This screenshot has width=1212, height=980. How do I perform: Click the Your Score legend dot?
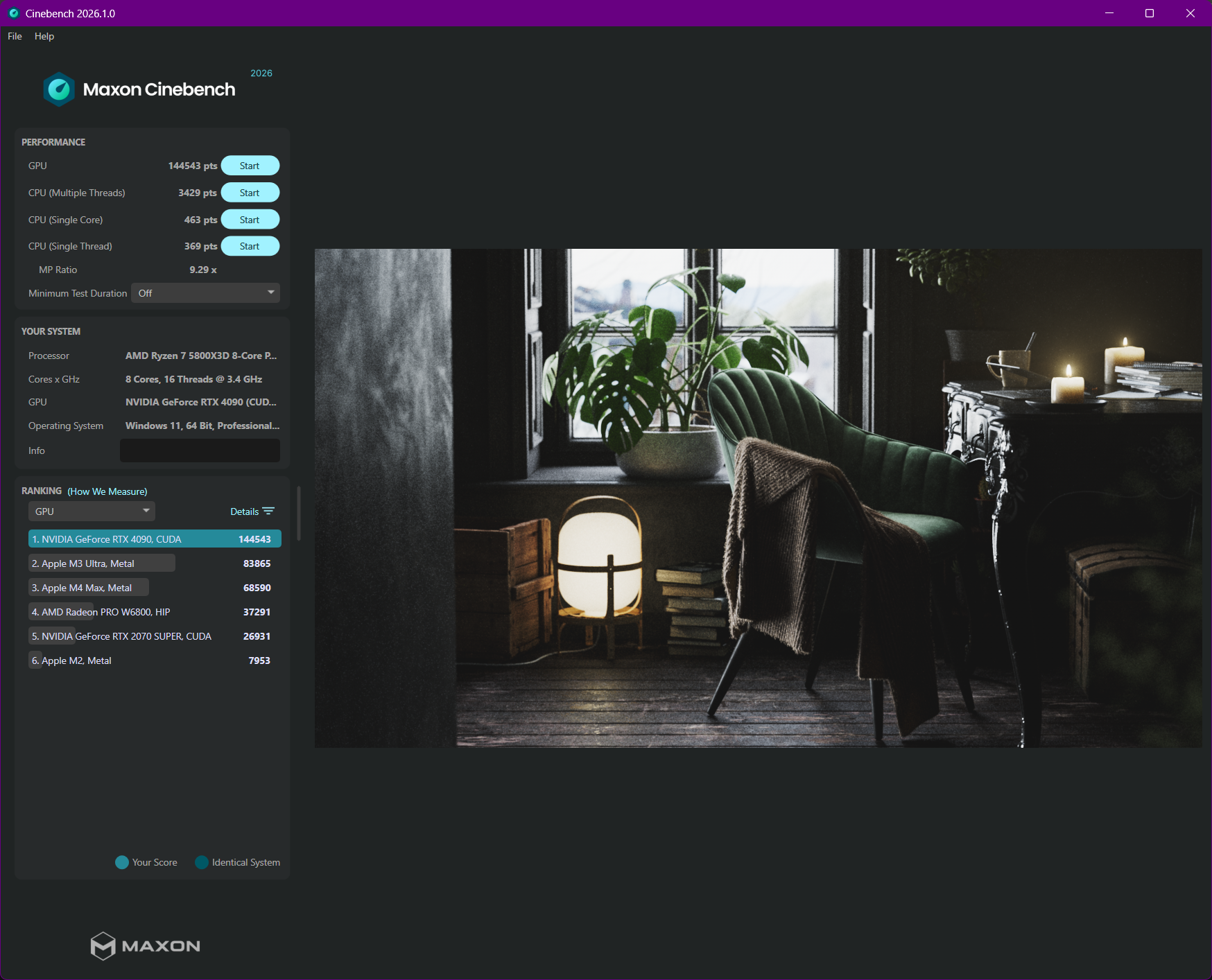point(122,862)
